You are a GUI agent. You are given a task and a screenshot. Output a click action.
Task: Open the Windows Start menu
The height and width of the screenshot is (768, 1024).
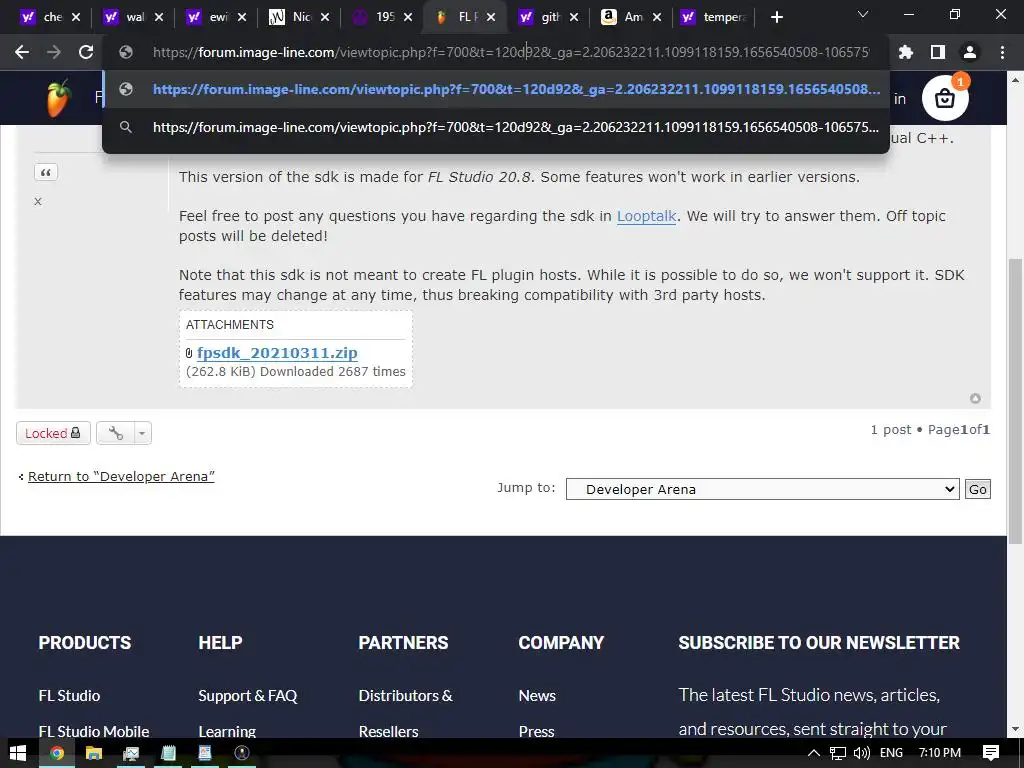tap(18, 753)
